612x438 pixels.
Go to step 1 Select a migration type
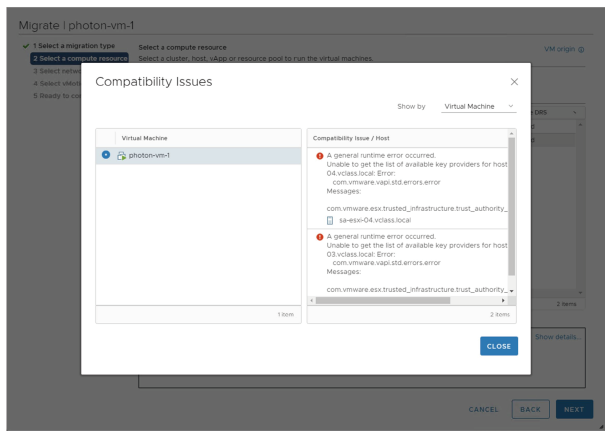coord(74,46)
